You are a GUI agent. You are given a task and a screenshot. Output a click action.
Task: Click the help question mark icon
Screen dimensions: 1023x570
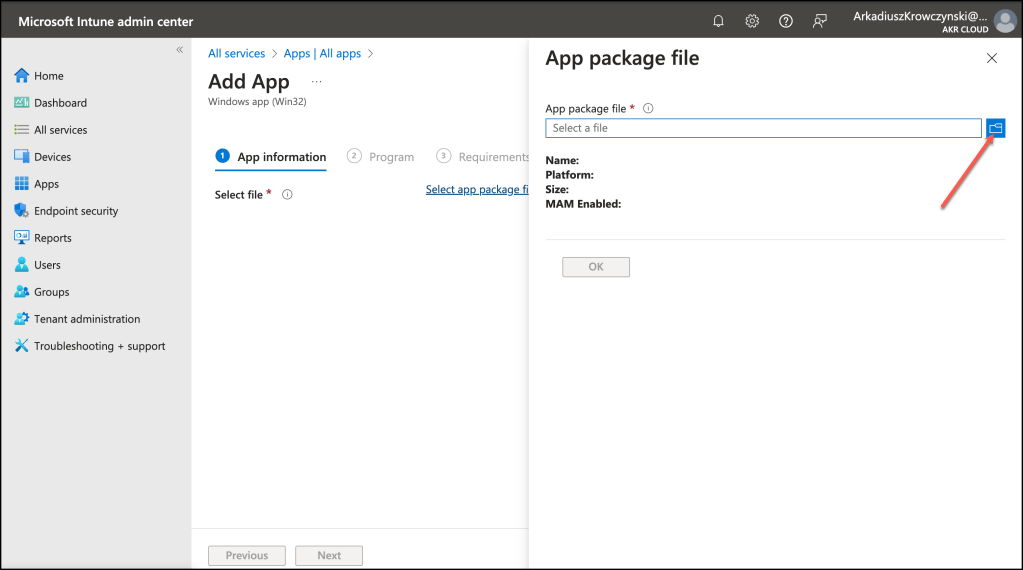(786, 21)
